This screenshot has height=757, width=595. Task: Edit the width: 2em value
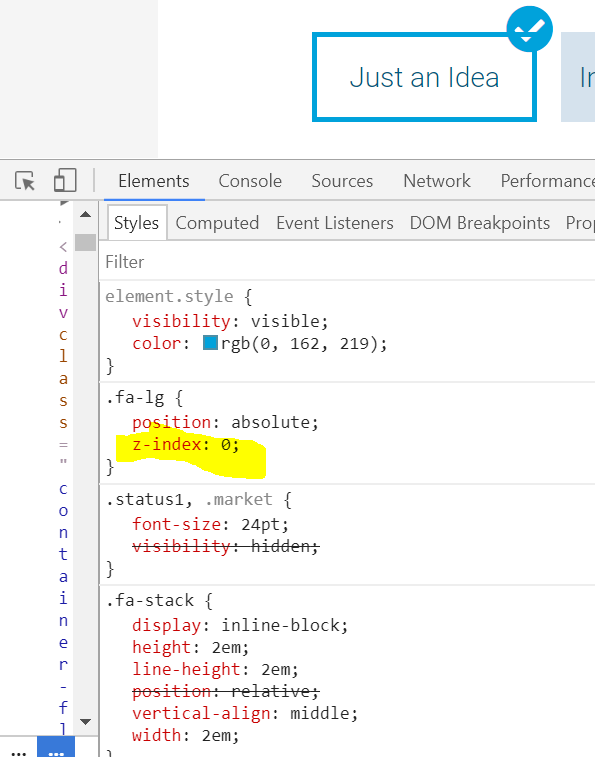(216, 736)
